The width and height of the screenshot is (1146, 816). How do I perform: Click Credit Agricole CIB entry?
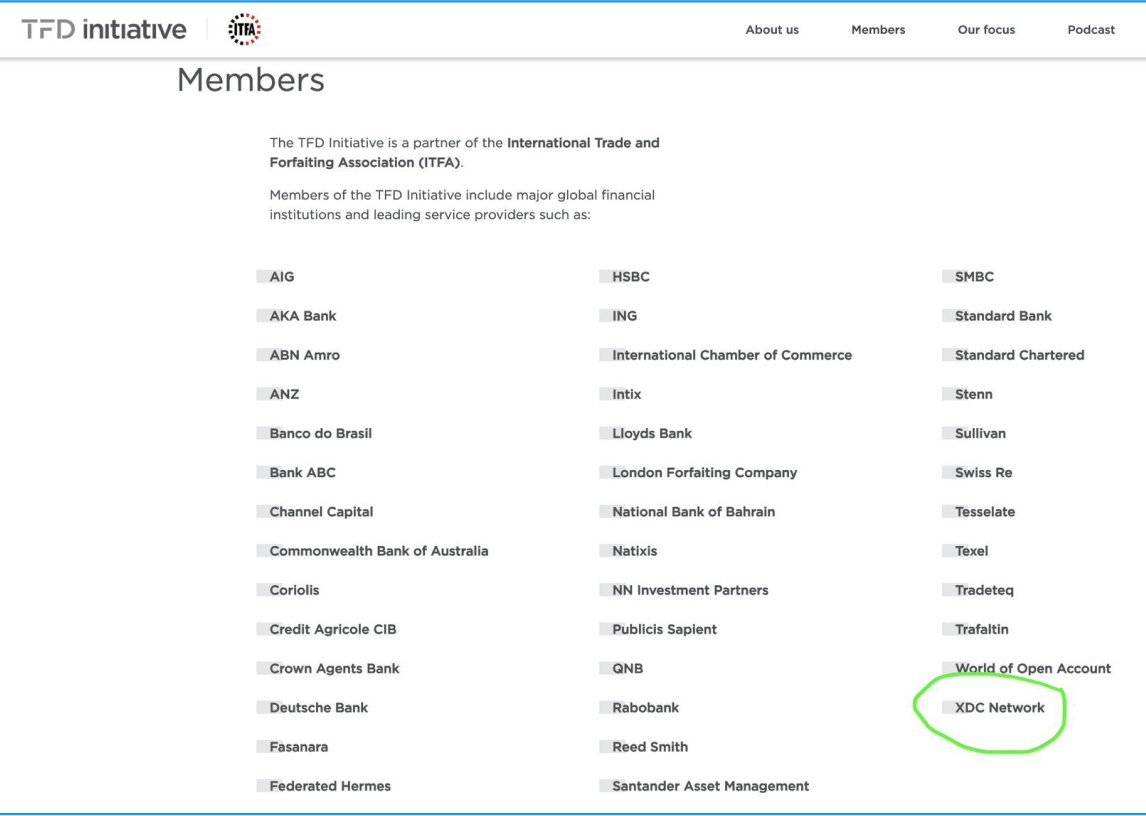pyautogui.click(x=333, y=629)
